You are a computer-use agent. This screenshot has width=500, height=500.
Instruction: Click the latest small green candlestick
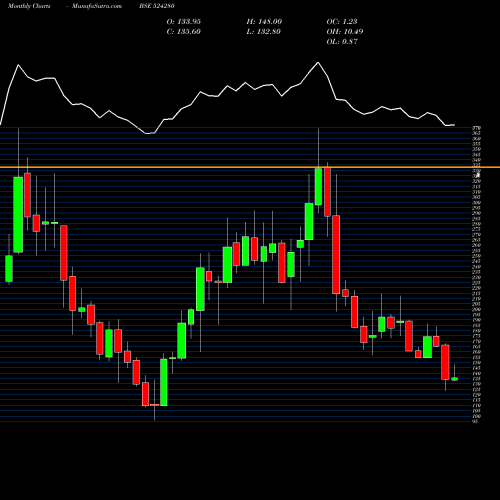(455, 379)
